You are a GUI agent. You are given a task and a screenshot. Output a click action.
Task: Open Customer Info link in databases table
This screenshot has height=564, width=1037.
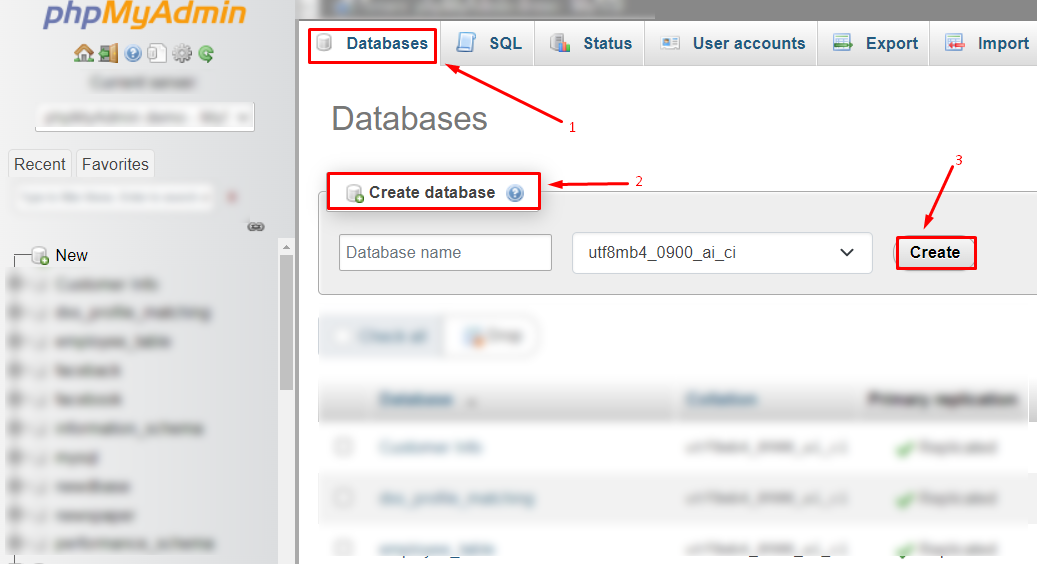click(x=431, y=448)
